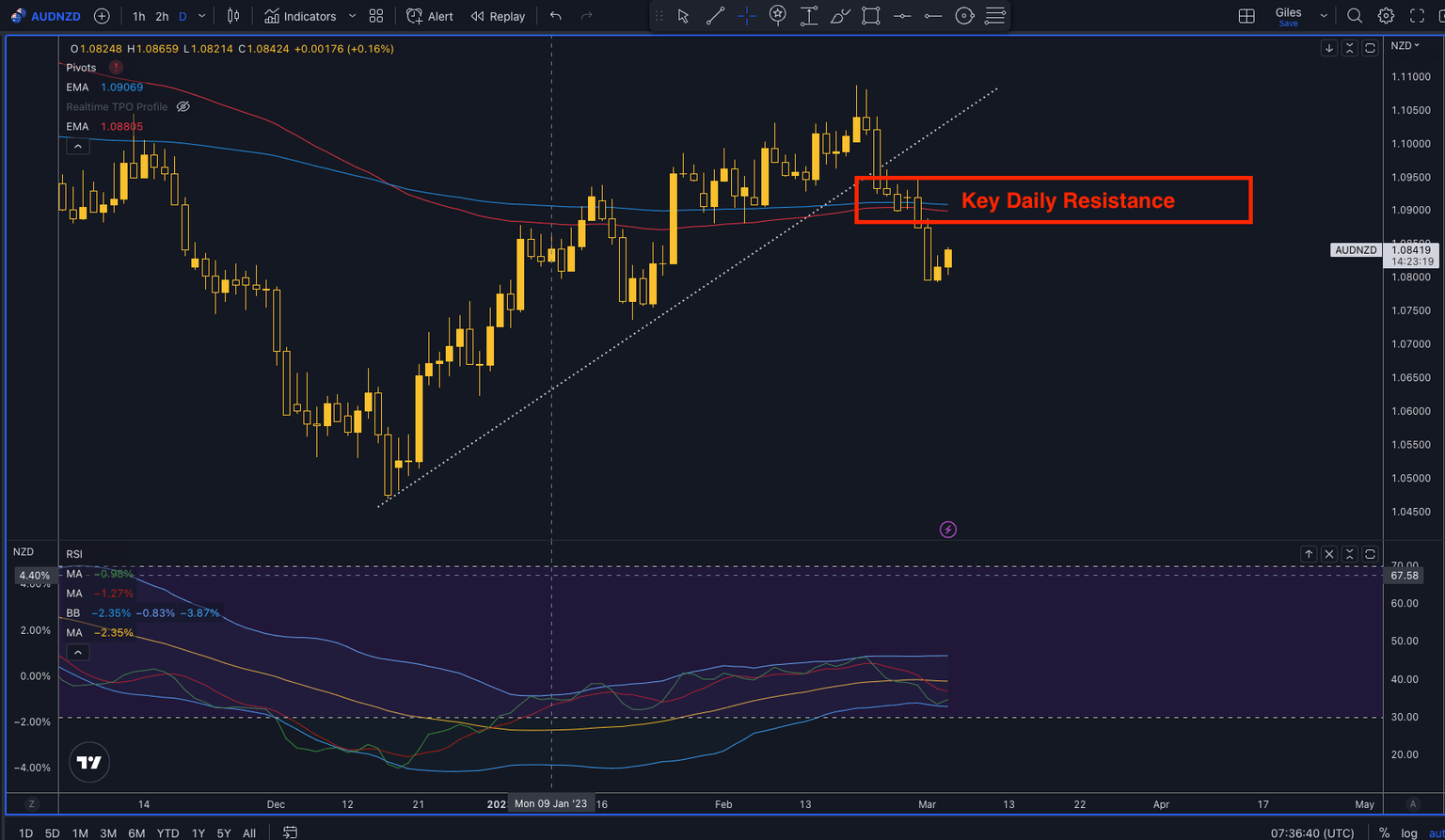Viewport: 1445px width, 840px height.
Task: Open the Mon 09 Jan '23 date marker
Action: coord(550,803)
